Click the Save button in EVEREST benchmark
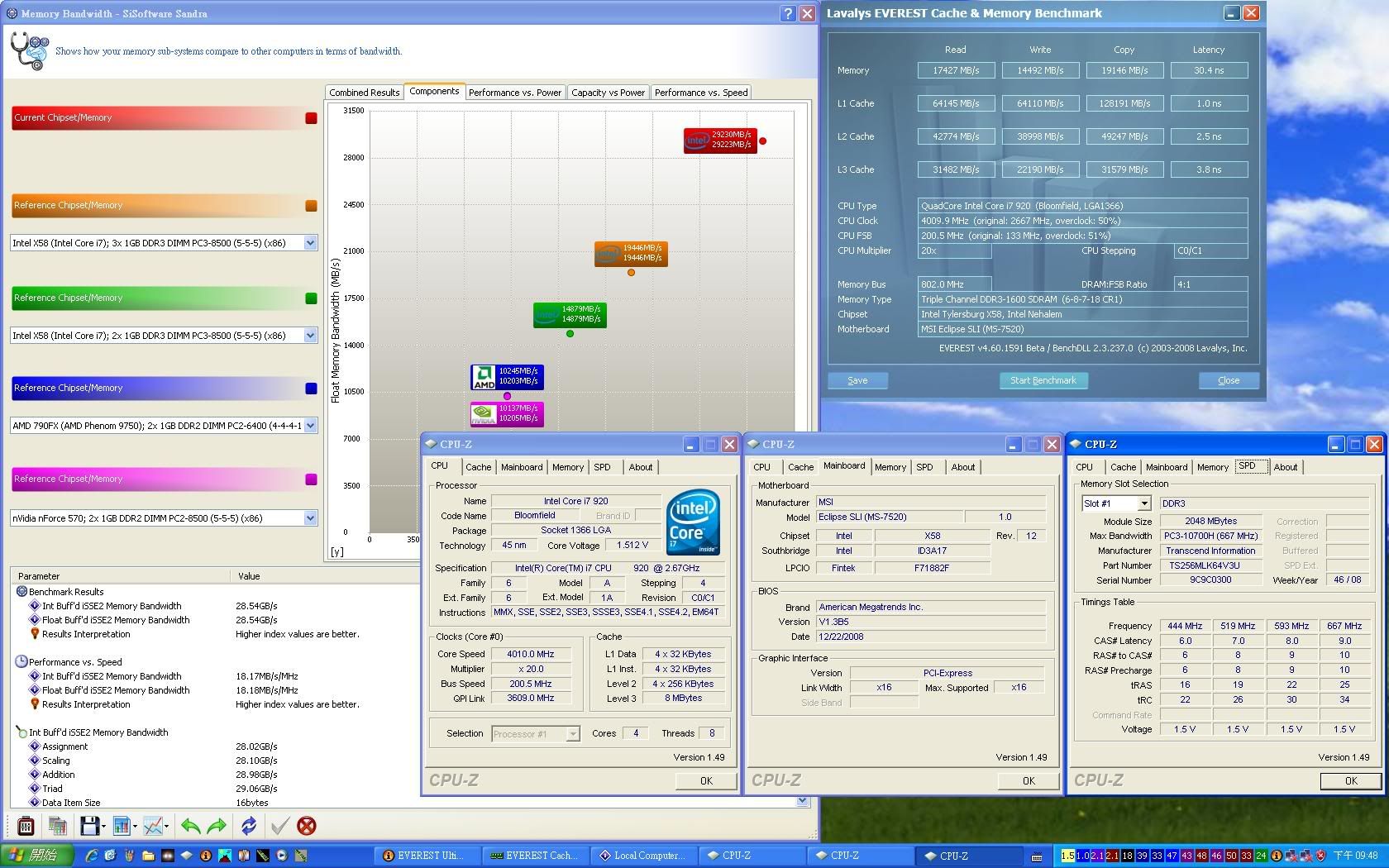This screenshot has height=868, width=1389. pyautogui.click(x=857, y=380)
